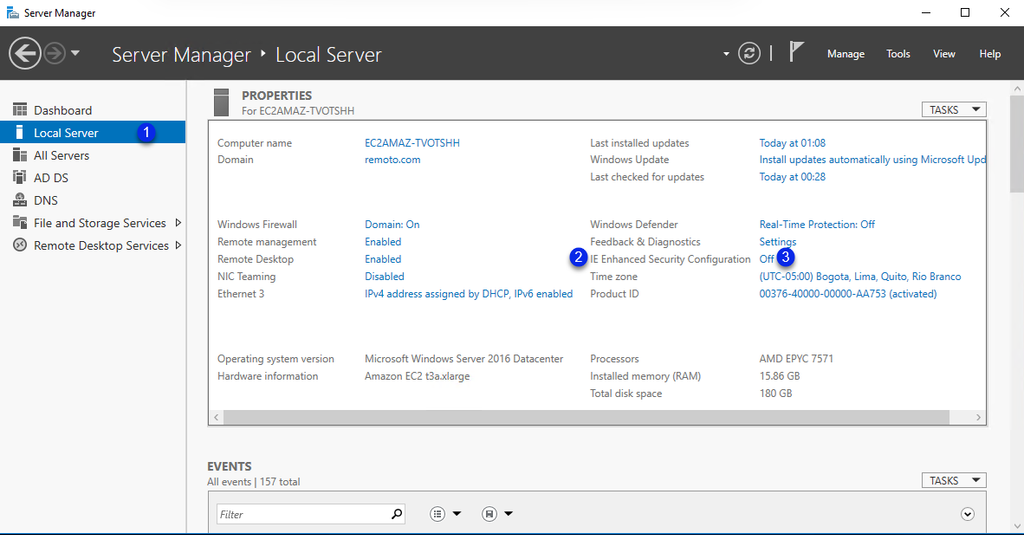Screen dimensions: 1024x535
Task: Click File and Storage Services icon
Action: (x=20, y=222)
